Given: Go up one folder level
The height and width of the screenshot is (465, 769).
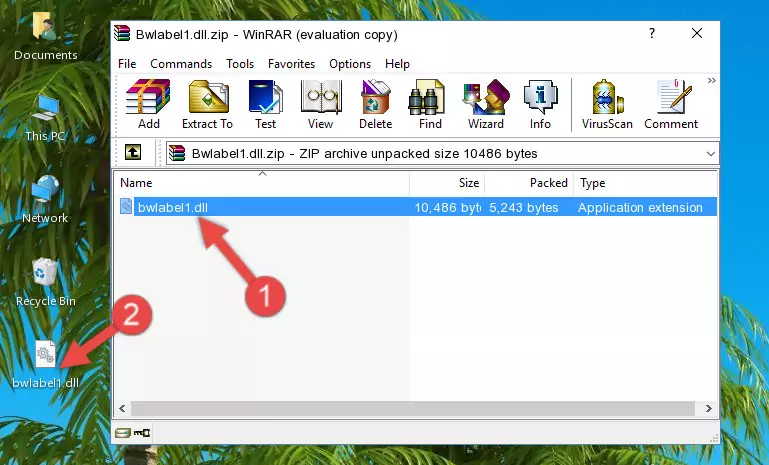Looking at the screenshot, I should [133, 153].
